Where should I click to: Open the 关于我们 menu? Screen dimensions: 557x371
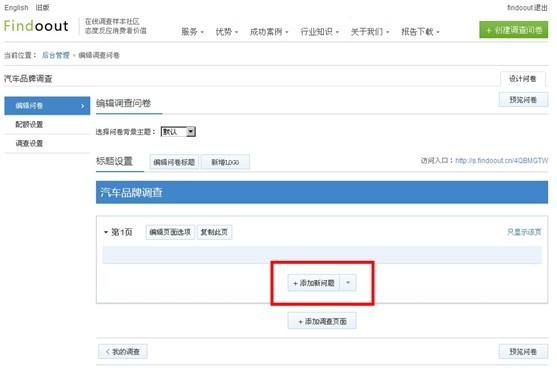[x=370, y=32]
